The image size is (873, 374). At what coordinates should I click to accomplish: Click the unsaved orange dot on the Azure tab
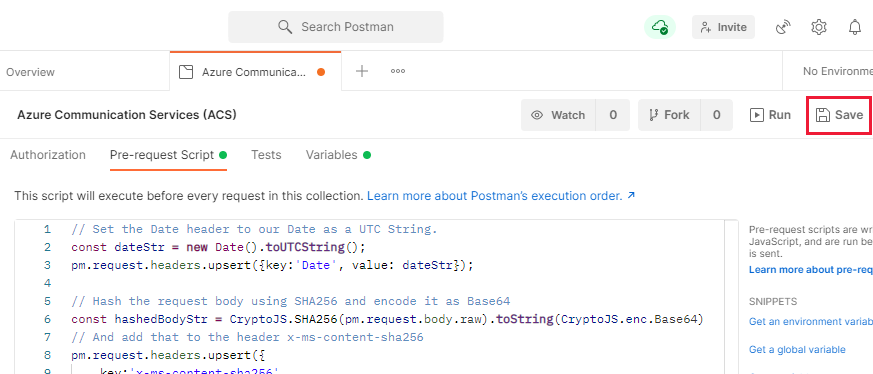(x=321, y=72)
